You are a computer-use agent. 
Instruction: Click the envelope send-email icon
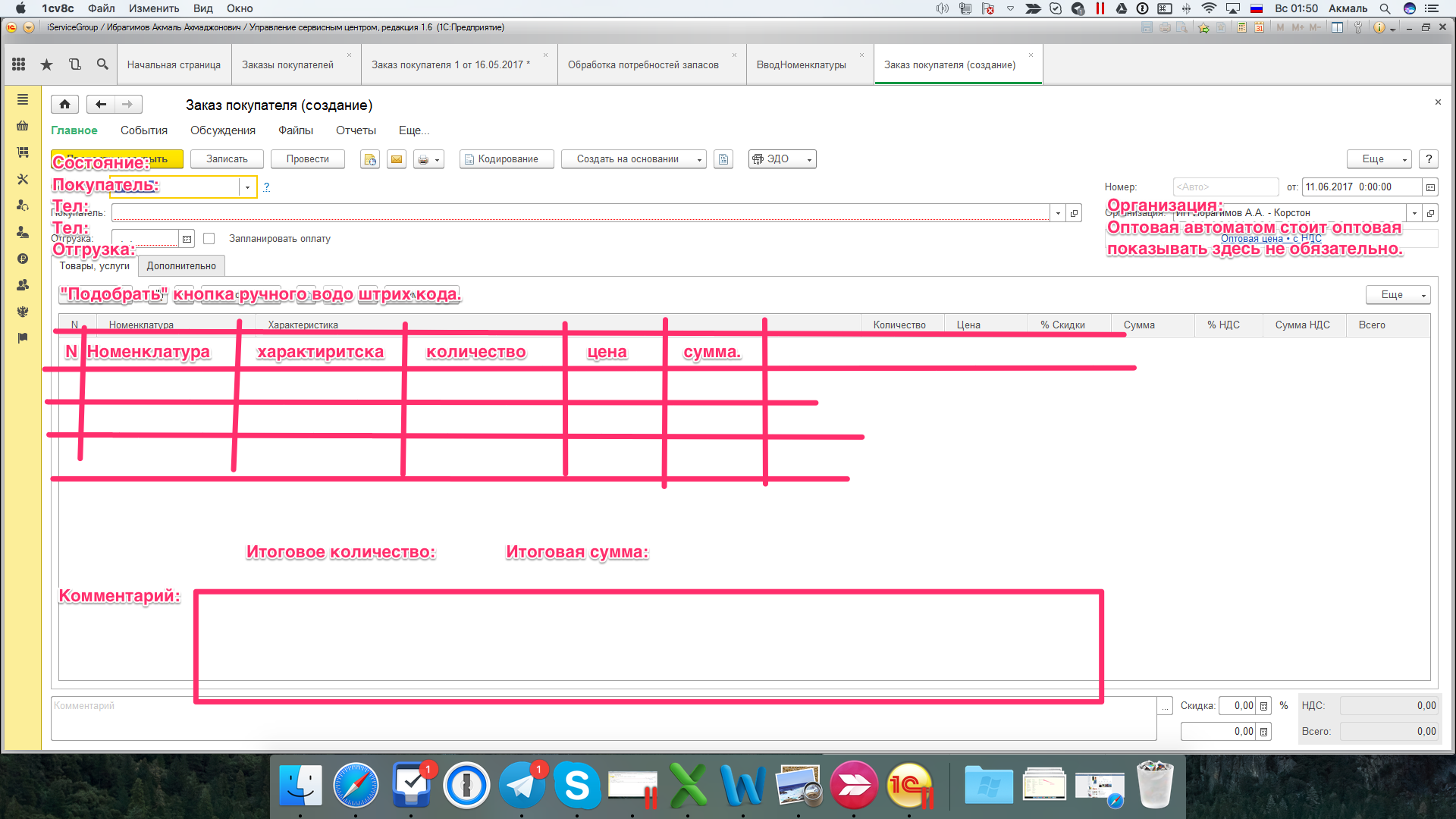pyautogui.click(x=396, y=159)
